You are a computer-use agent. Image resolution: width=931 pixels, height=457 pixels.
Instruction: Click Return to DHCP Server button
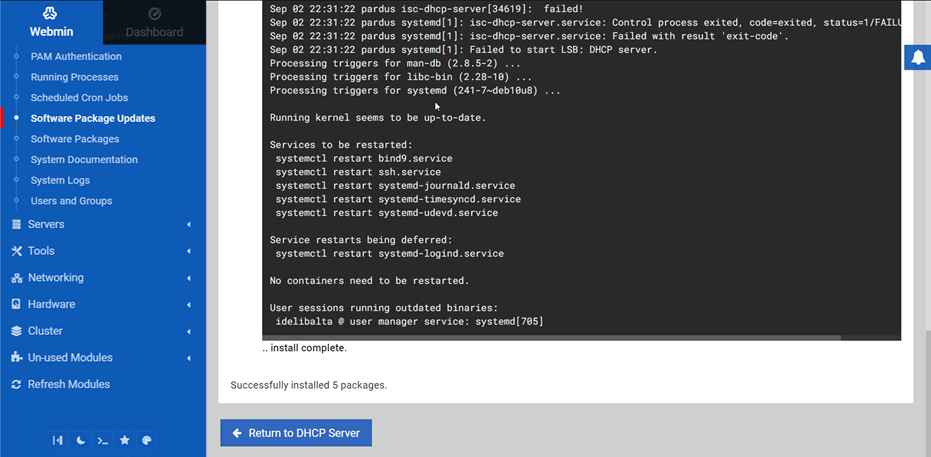[296, 433]
